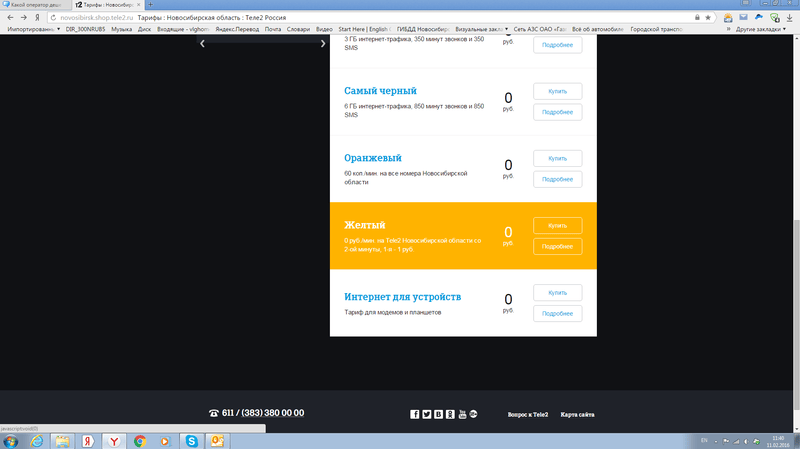Screen dimensions: 800x449
Task: Open the 'Почта' bookmark
Action: [x=273, y=29]
